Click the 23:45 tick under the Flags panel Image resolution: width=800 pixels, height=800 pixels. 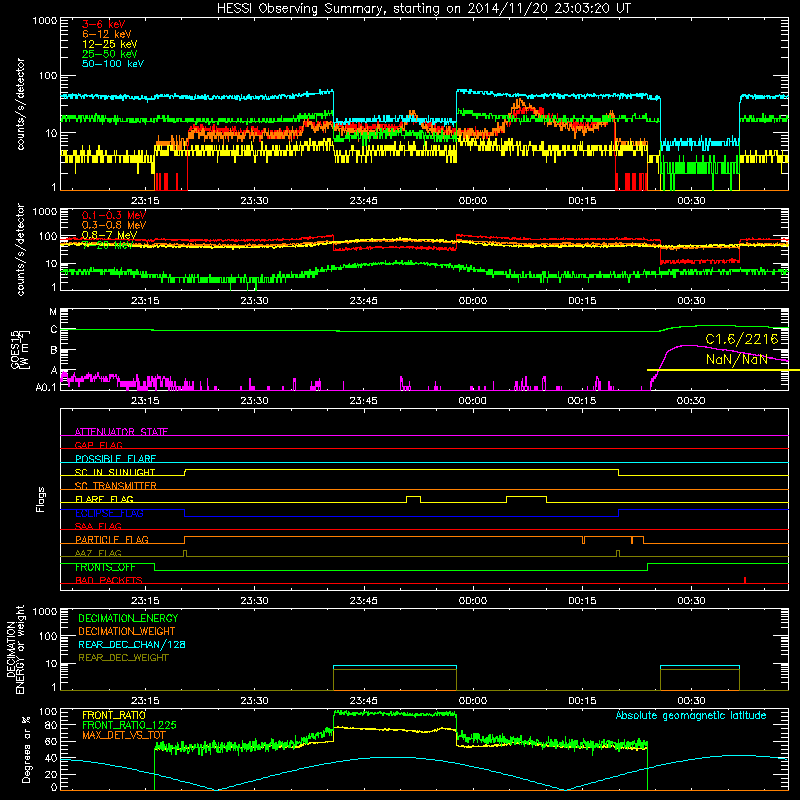(364, 601)
